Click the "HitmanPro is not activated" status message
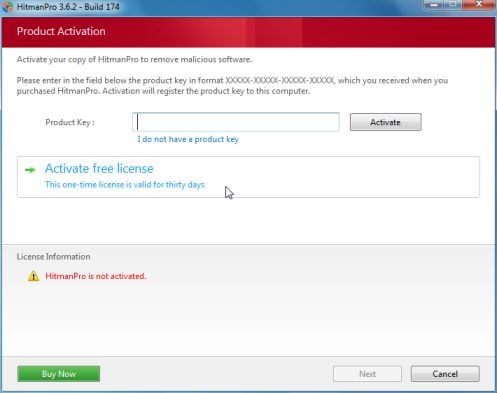This screenshot has height=393, width=497. 96,276
